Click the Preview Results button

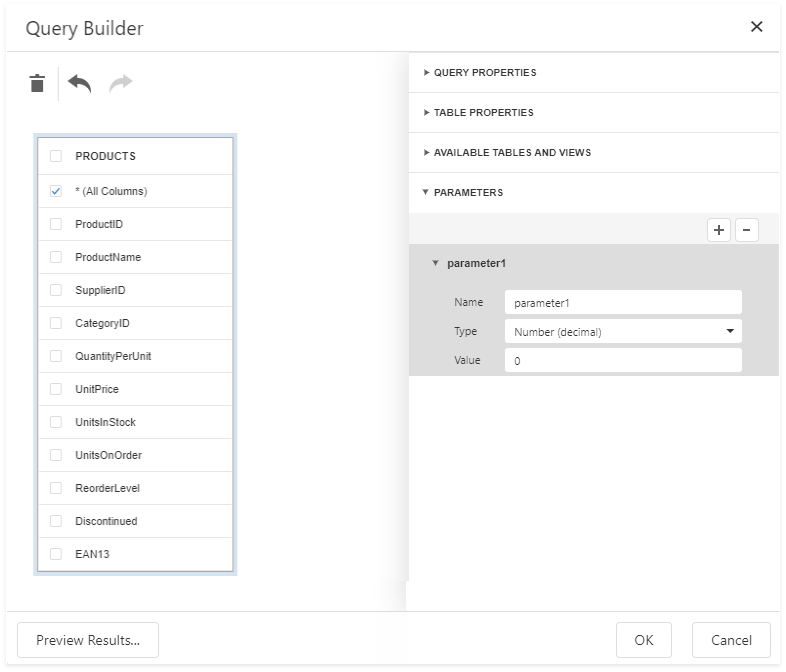[x=88, y=640]
